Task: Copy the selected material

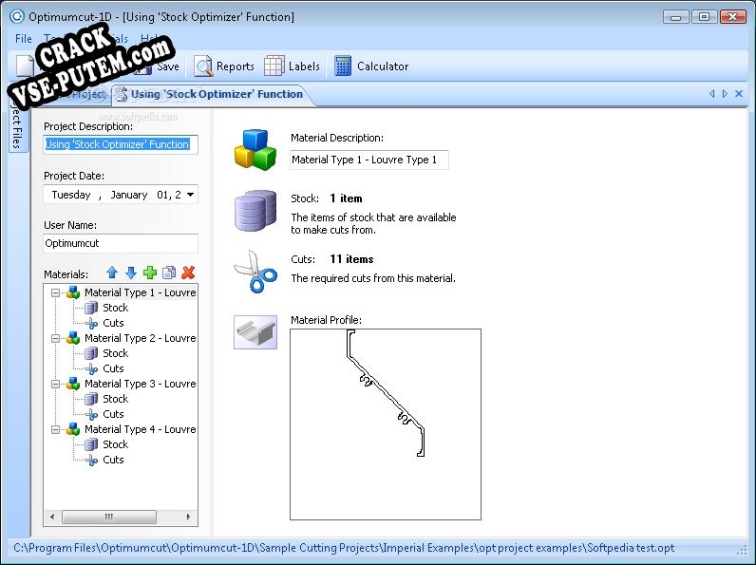Action: 168,273
